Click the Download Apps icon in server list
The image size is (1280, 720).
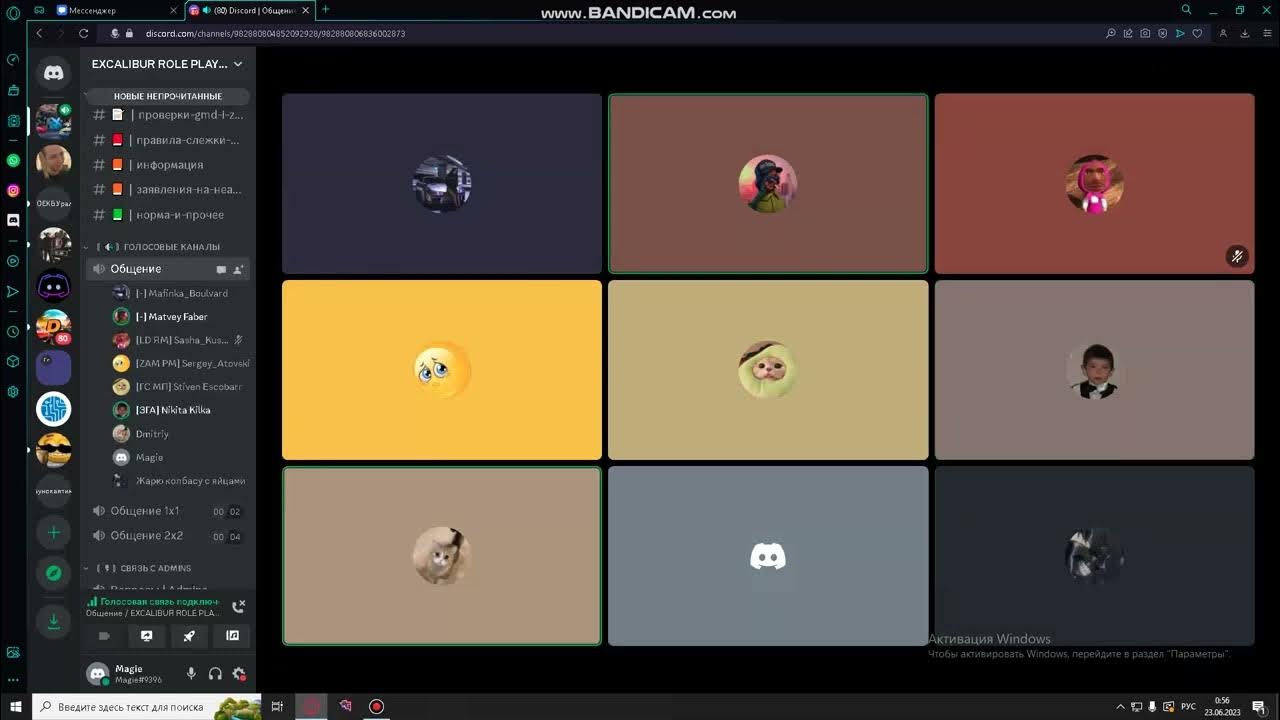54,622
